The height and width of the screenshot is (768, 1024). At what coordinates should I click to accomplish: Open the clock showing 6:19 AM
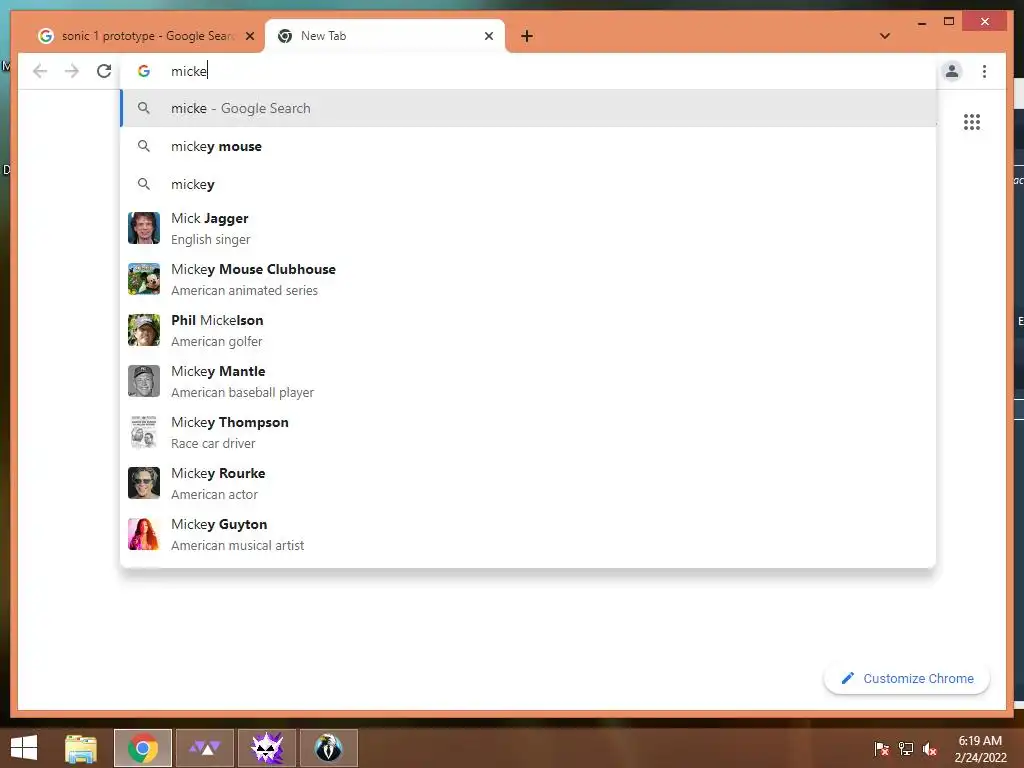(980, 749)
